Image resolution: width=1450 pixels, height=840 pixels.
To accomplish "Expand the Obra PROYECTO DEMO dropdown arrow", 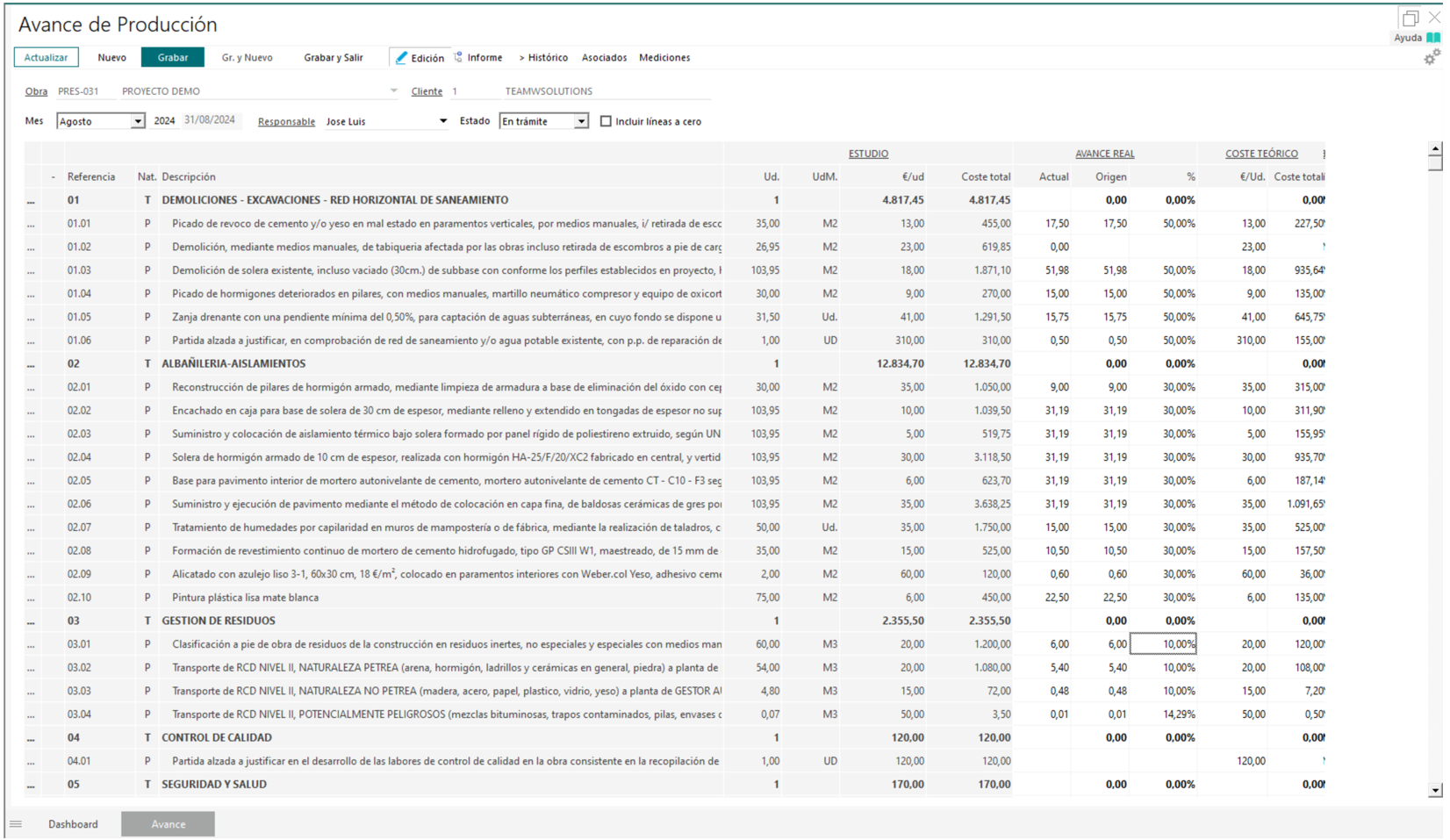I will click(394, 90).
